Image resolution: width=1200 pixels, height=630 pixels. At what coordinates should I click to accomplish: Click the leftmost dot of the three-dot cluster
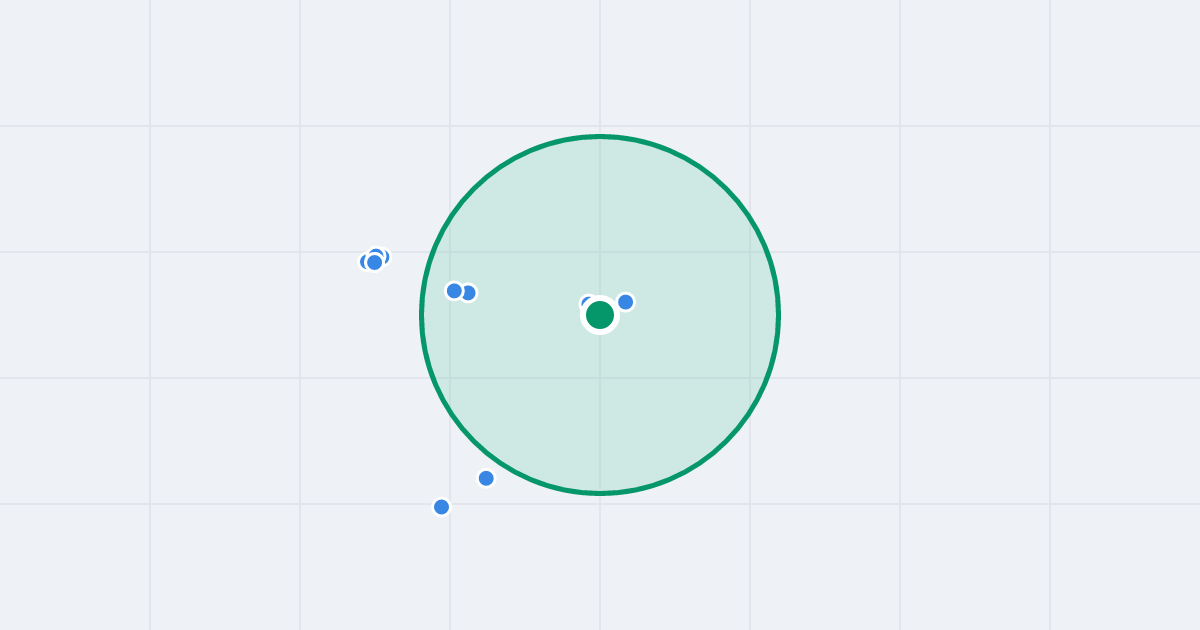[365, 262]
